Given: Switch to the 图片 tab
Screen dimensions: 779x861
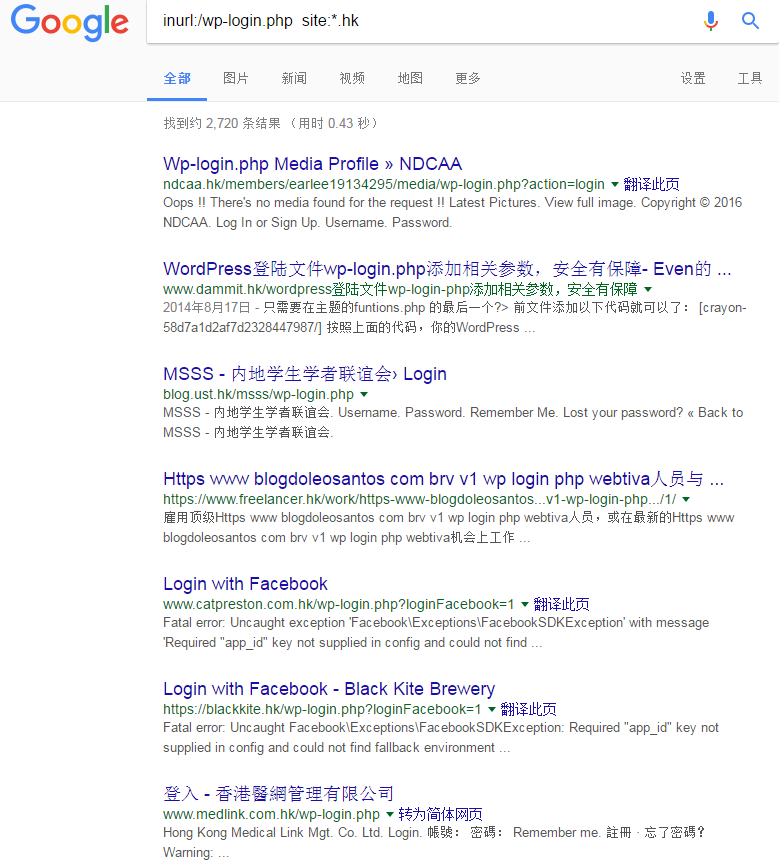Looking at the screenshot, I should click(x=236, y=79).
